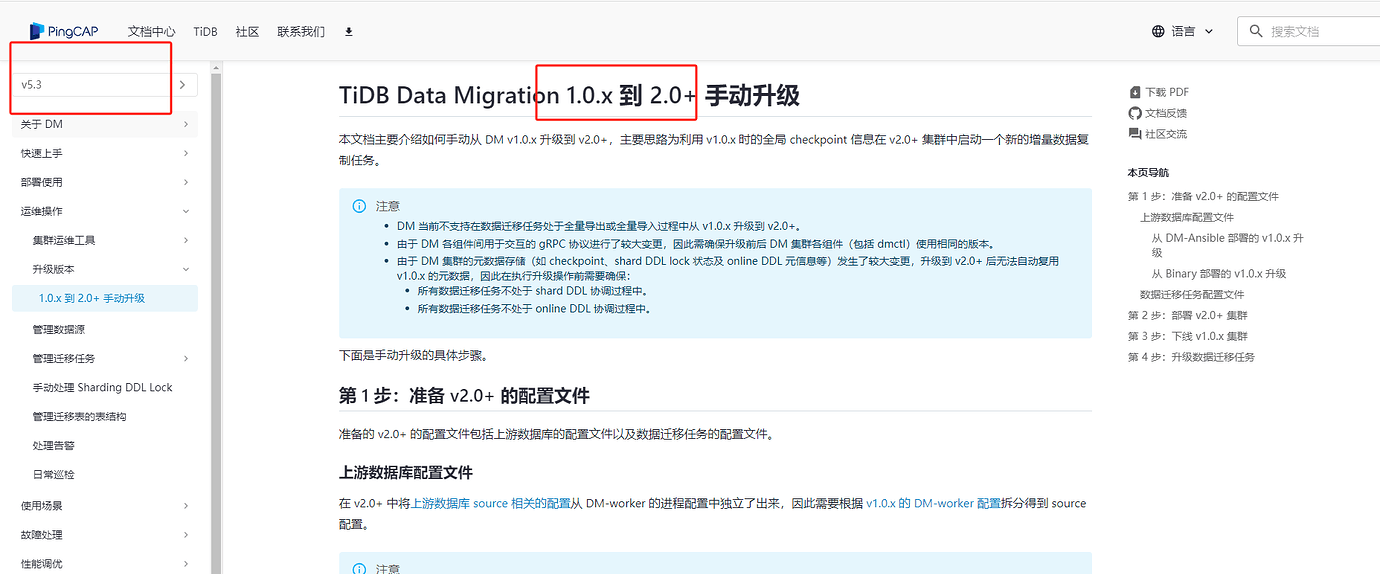Image resolution: width=1380 pixels, height=574 pixels.
Task: Select 管理数据源 in sidebar
Action: (x=58, y=329)
